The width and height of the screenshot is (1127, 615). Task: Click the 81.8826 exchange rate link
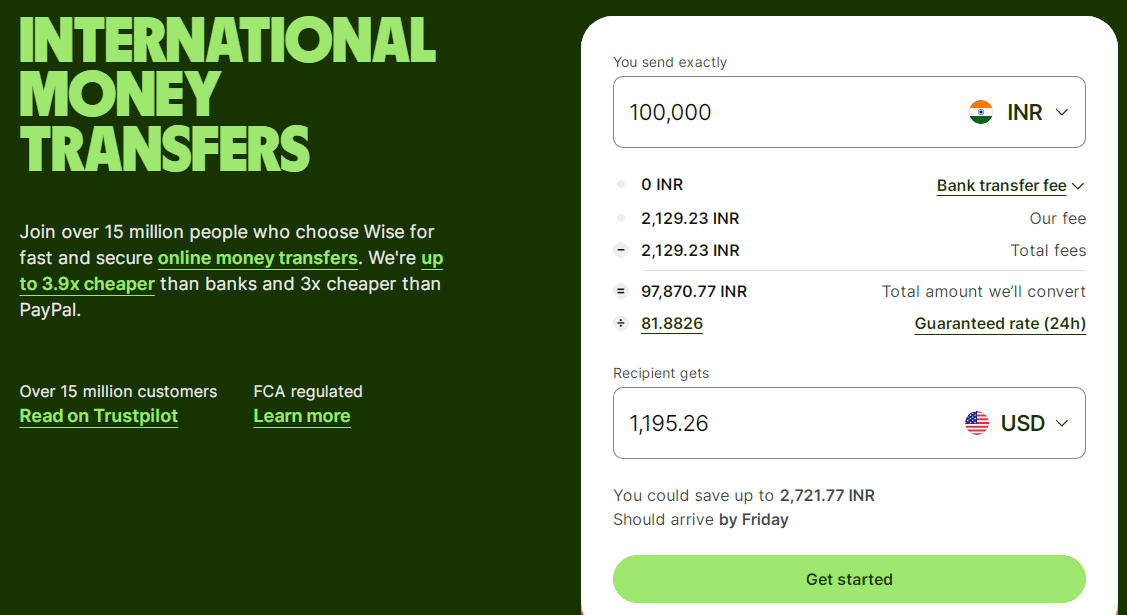pos(672,323)
